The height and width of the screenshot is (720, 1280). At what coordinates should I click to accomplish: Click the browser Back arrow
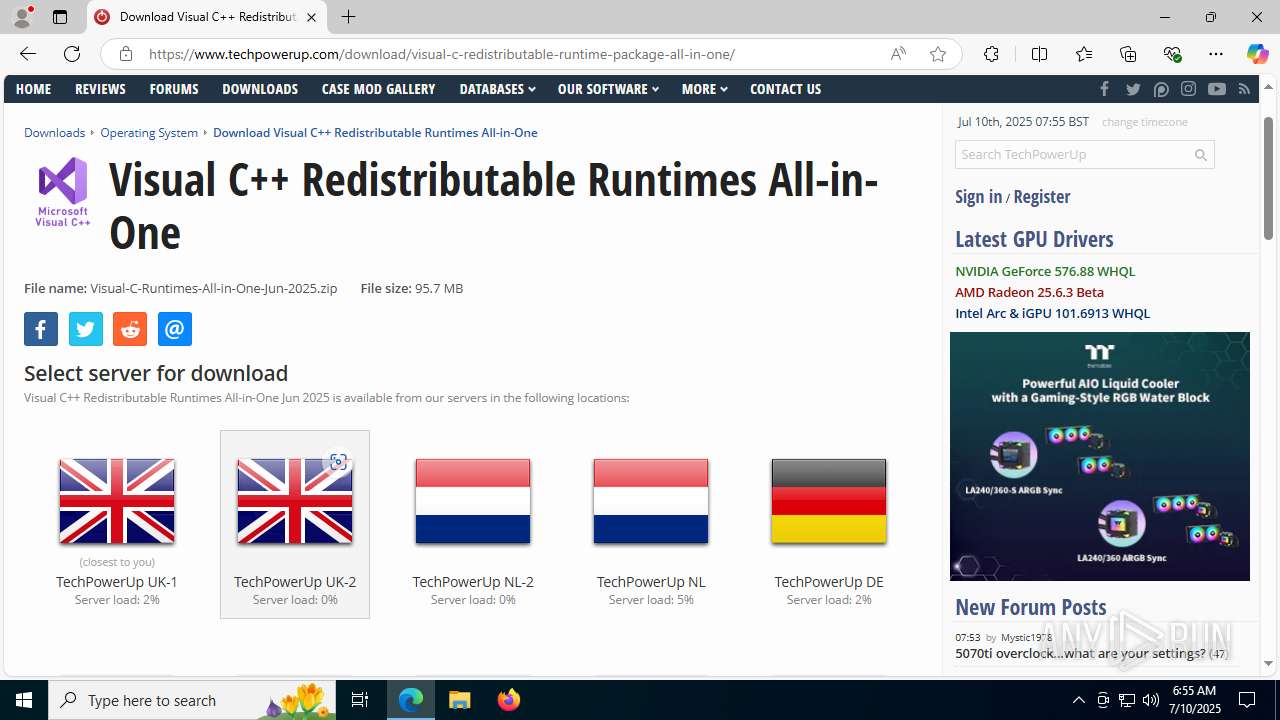(28, 54)
